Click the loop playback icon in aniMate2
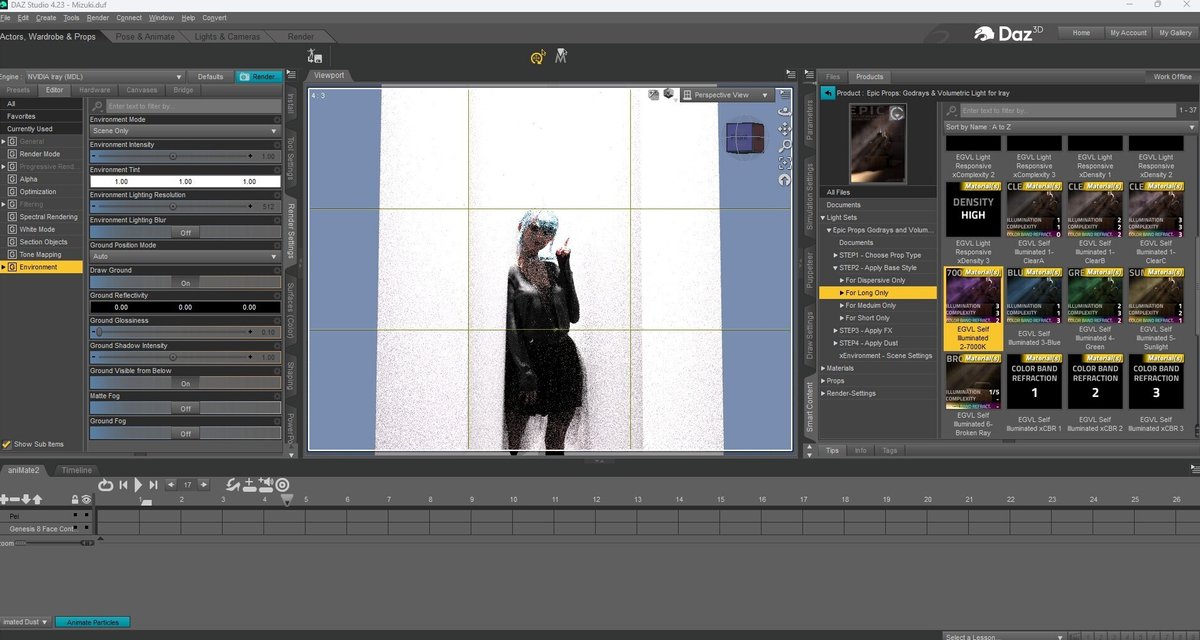This screenshot has height=640, width=1200. [x=105, y=484]
